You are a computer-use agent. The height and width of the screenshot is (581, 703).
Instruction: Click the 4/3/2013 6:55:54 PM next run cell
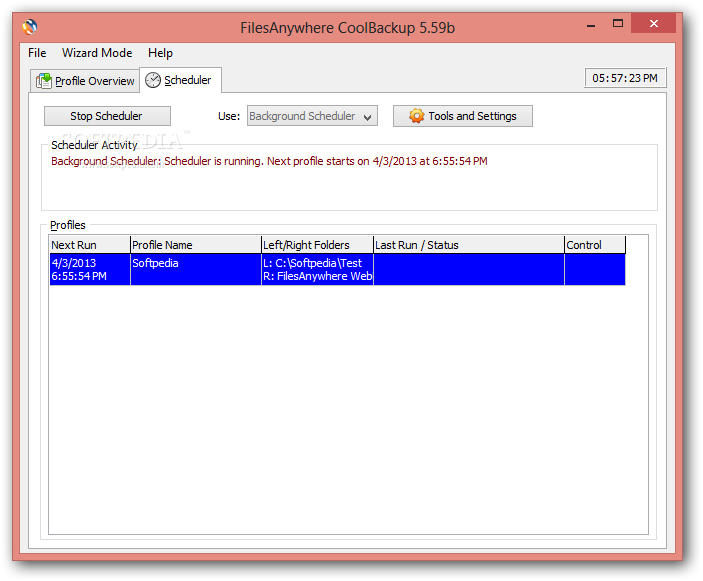(x=90, y=269)
